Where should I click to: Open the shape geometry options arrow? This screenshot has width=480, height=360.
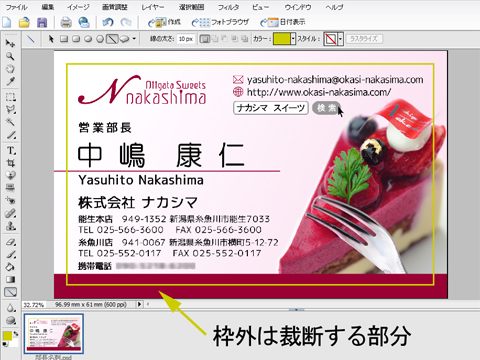coord(134,39)
